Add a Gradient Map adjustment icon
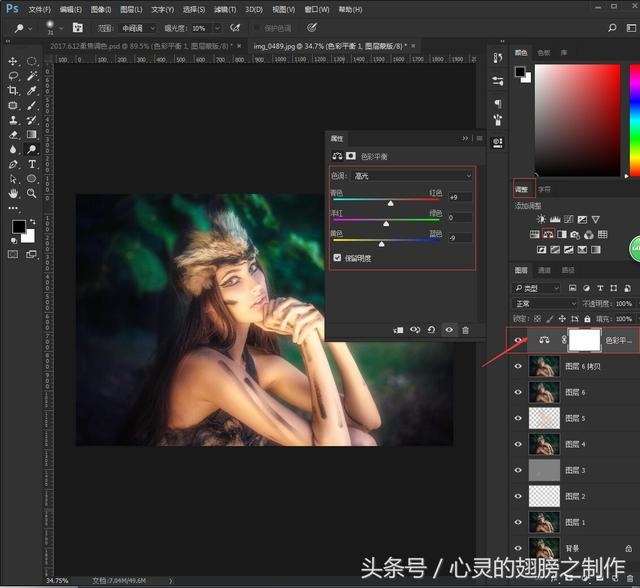 (x=596, y=249)
